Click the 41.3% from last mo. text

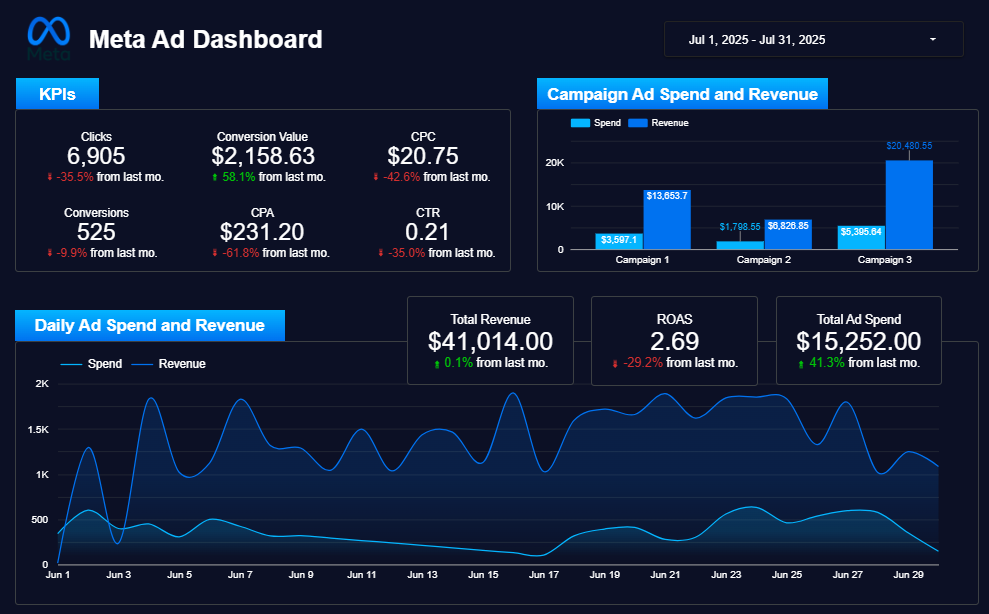(x=864, y=363)
